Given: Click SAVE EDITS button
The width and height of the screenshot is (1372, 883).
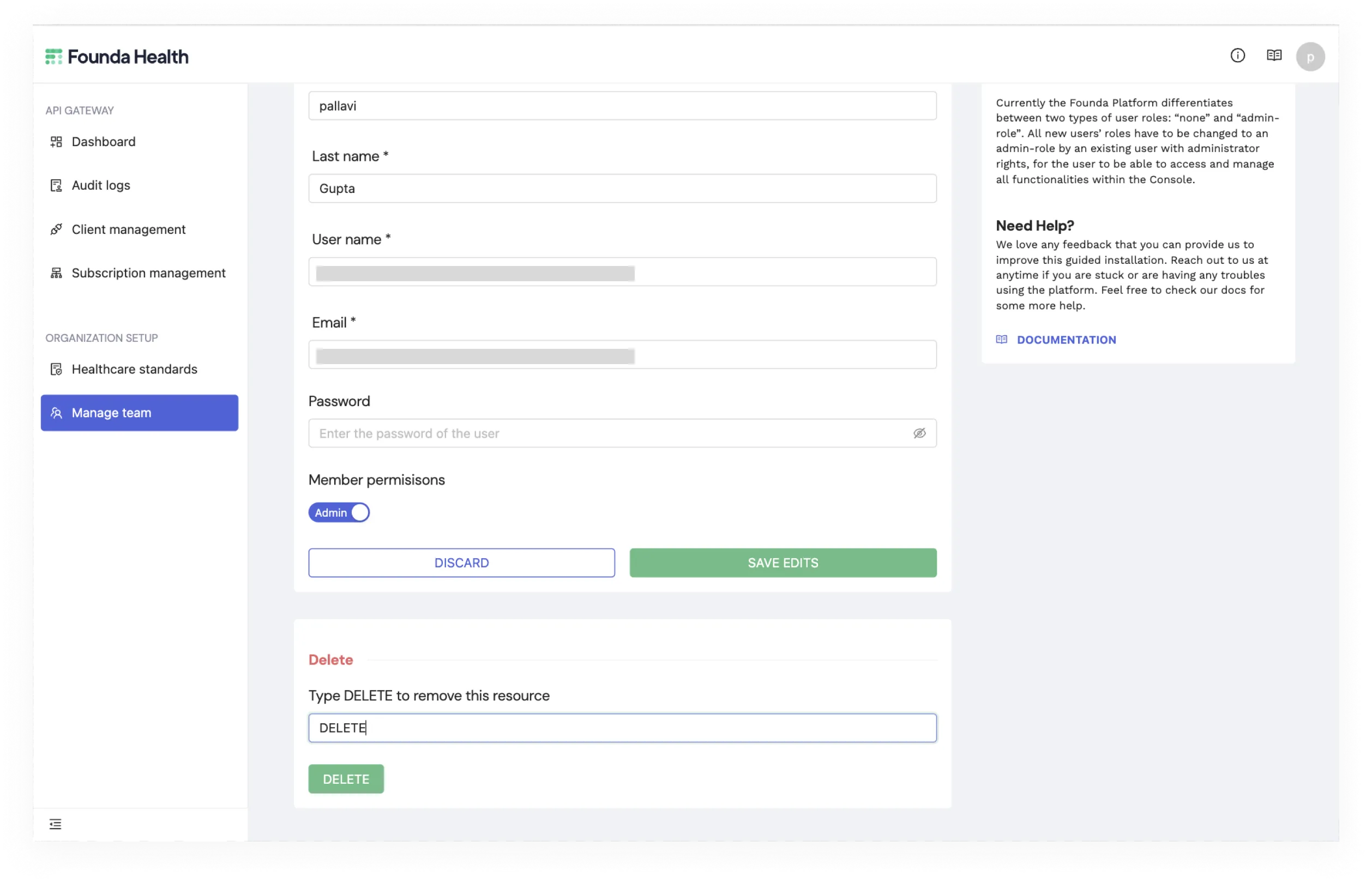Looking at the screenshot, I should (x=783, y=563).
